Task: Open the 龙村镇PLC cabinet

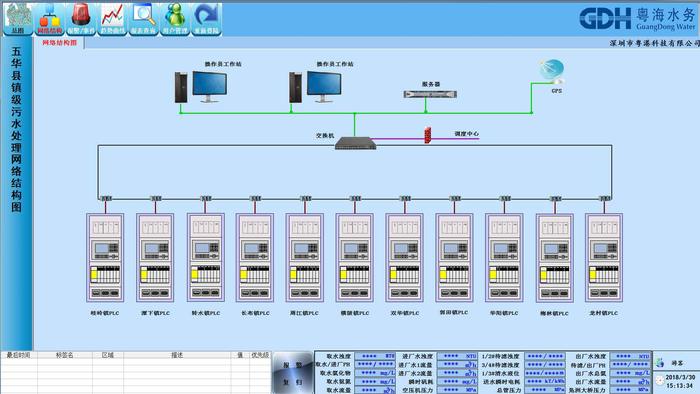Action: pyautogui.click(x=604, y=257)
